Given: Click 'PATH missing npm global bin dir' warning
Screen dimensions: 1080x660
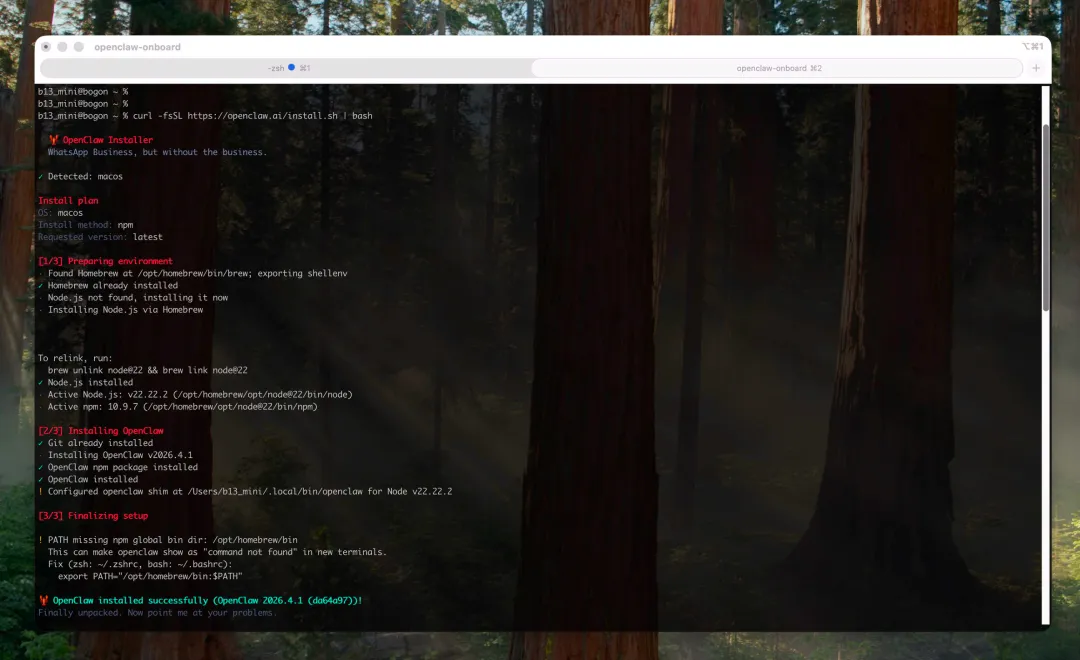Looking at the screenshot, I should pyautogui.click(x=168, y=540).
